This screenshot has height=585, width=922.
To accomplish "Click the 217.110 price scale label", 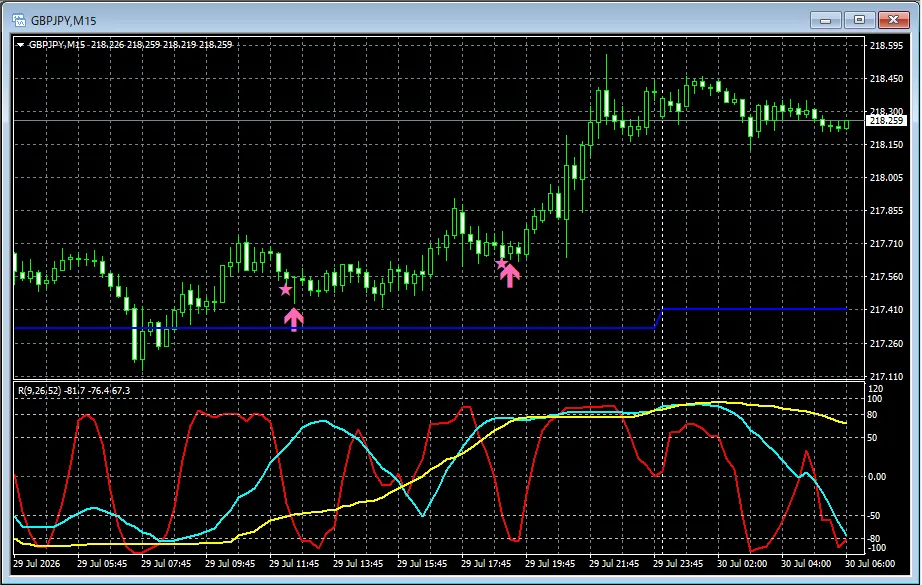I will click(x=886, y=376).
